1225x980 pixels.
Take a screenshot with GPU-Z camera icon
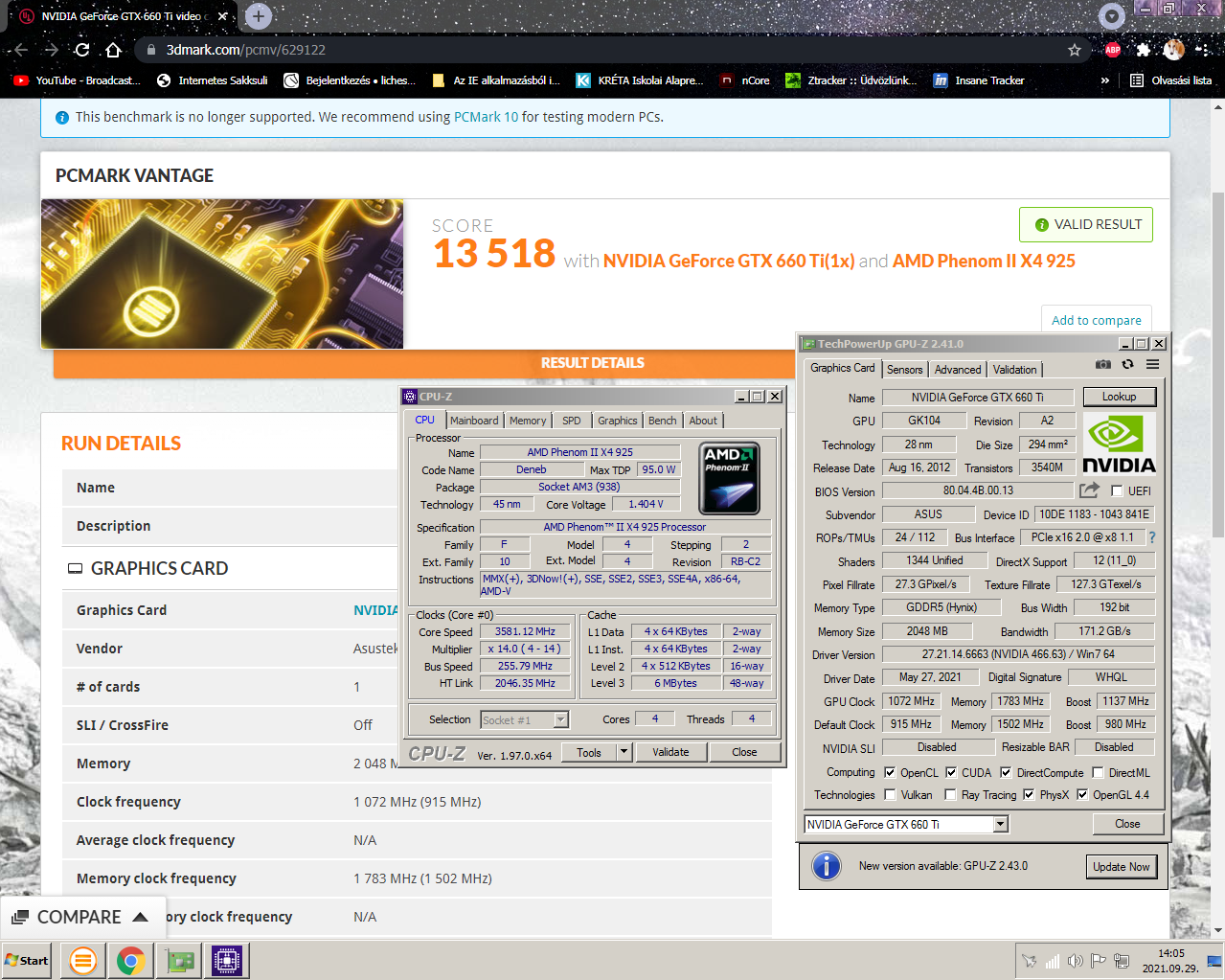tap(1103, 364)
